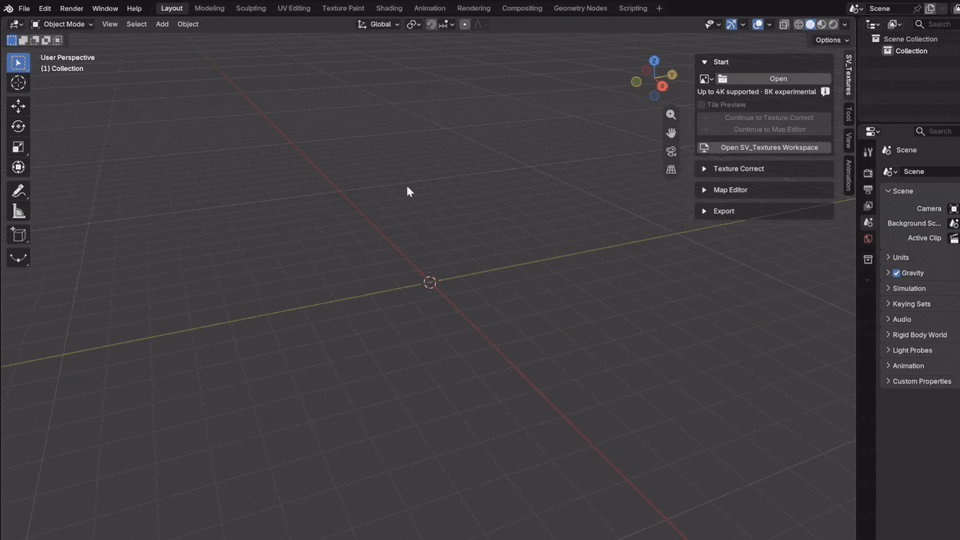Open the Options dropdown
Viewport: 960px width, 540px height.
coord(832,40)
